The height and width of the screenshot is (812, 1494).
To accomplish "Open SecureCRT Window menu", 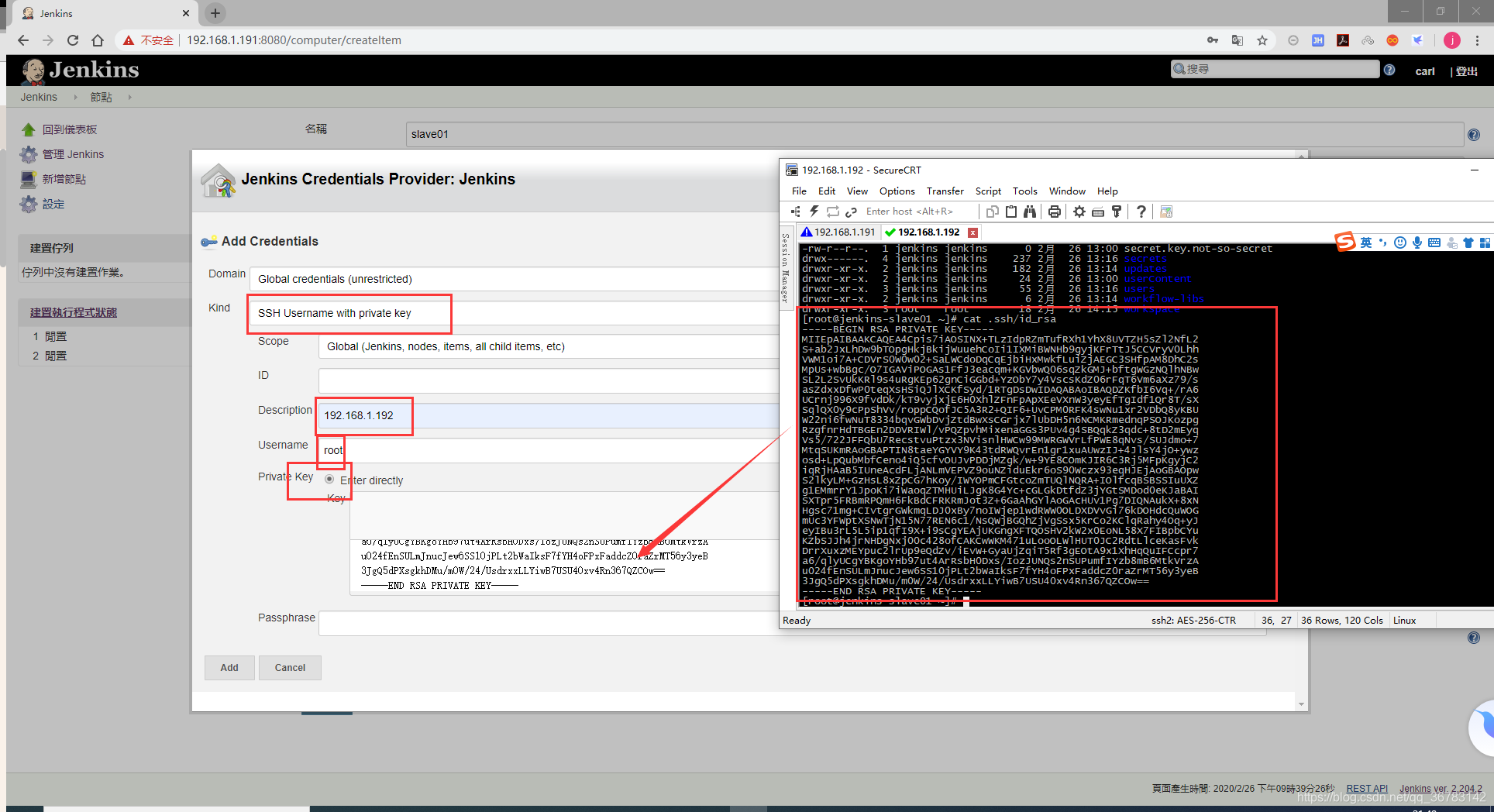I will click(1067, 191).
